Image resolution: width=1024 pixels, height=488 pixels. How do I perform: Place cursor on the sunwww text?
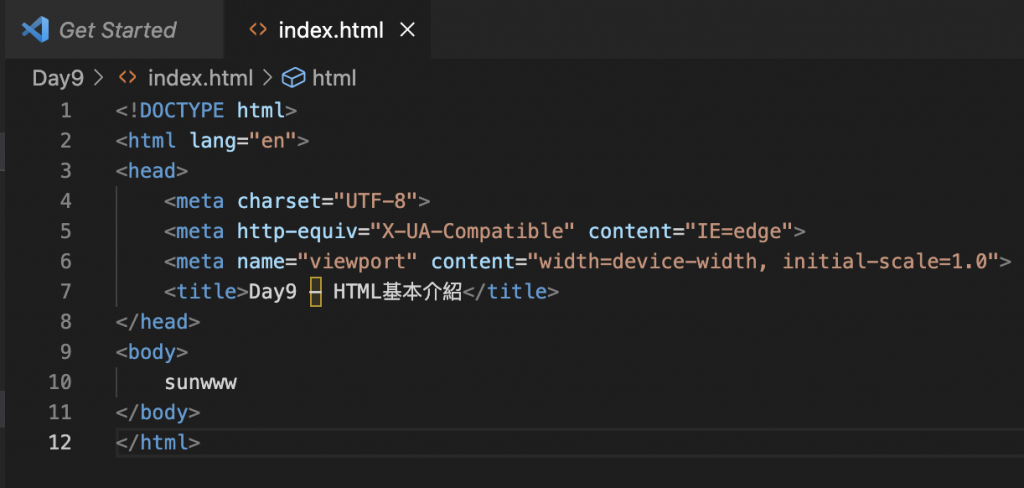click(x=201, y=382)
